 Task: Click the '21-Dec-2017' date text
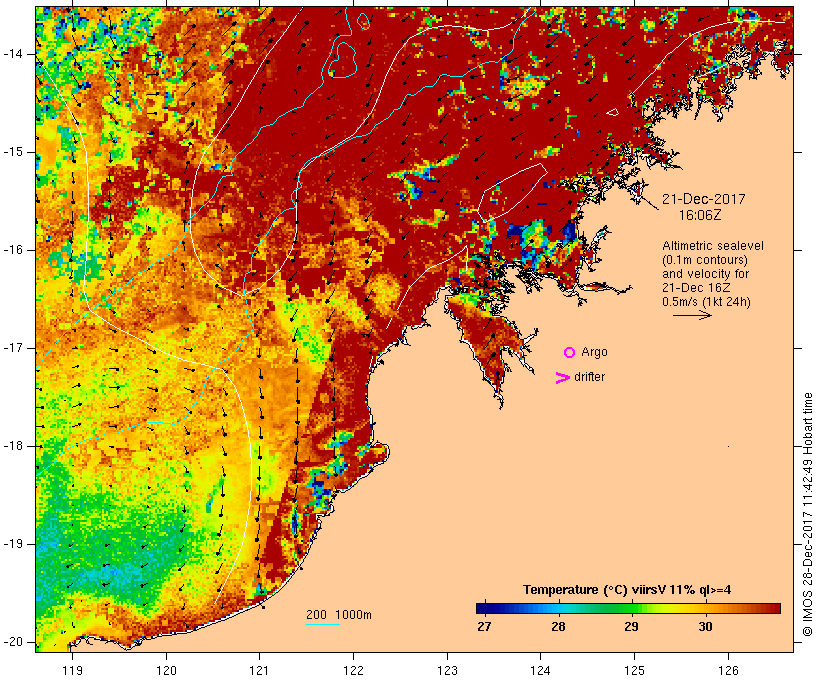tap(703, 199)
